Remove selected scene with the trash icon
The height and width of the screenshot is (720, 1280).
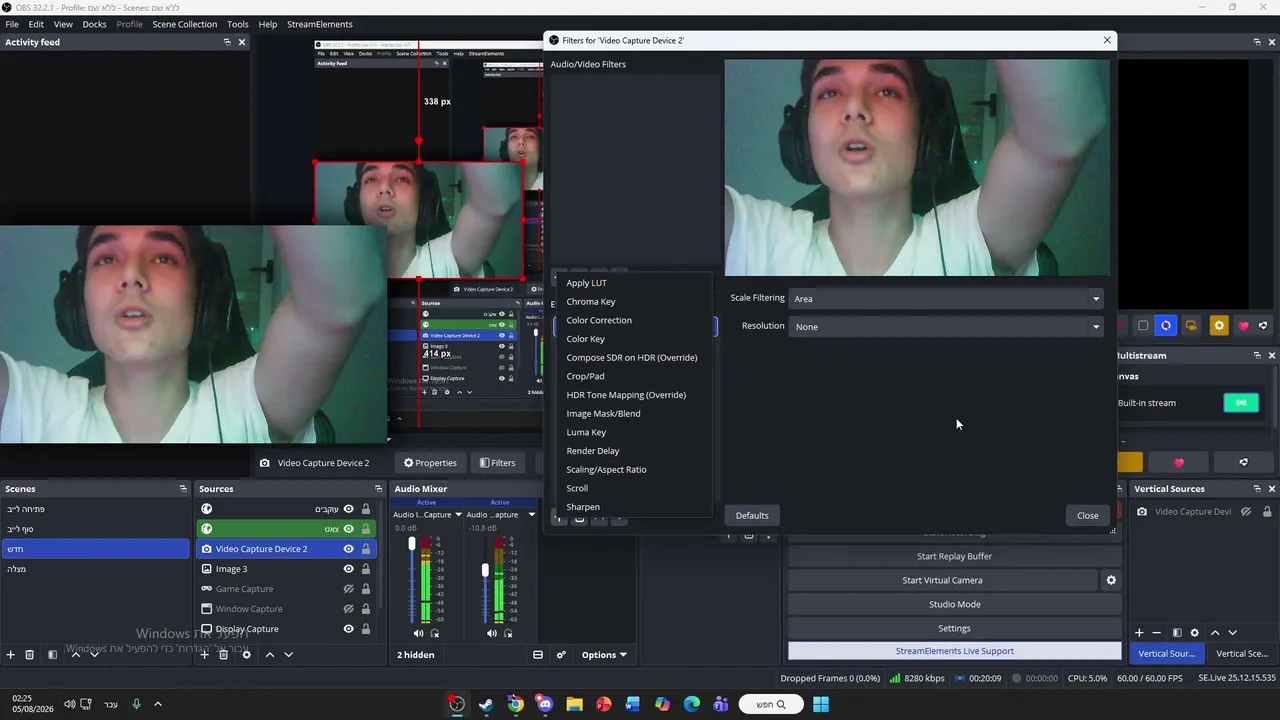click(30, 655)
